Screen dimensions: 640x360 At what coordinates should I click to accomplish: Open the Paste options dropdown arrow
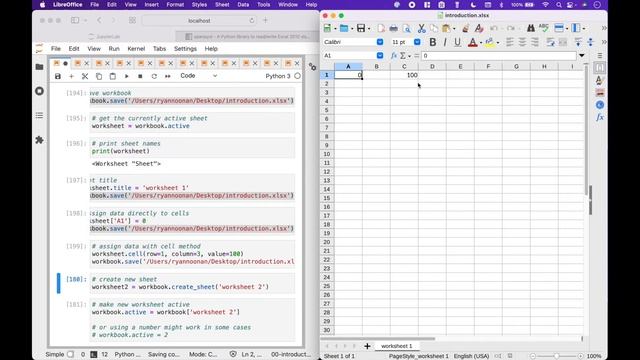[x=454, y=29]
